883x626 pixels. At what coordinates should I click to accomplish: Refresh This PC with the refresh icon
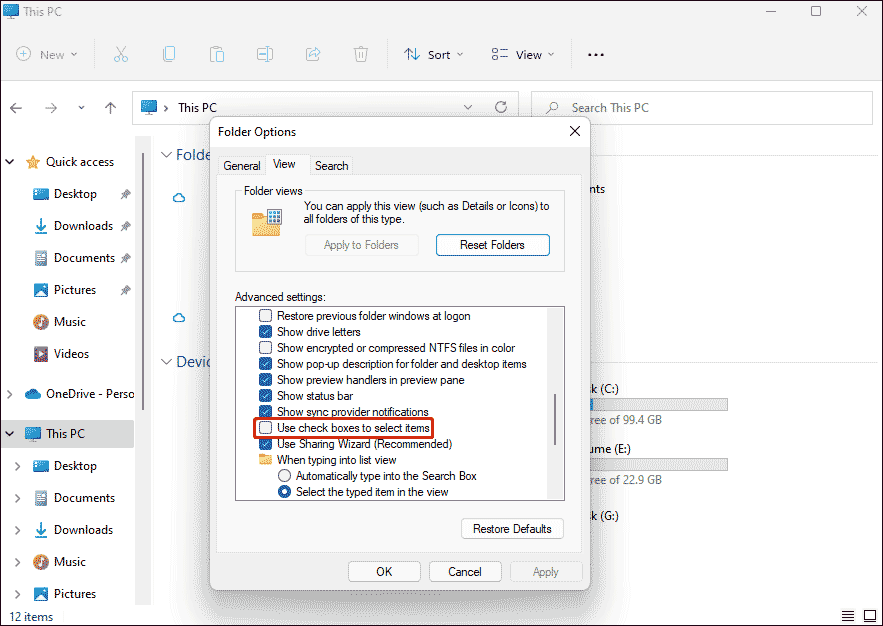(x=500, y=107)
